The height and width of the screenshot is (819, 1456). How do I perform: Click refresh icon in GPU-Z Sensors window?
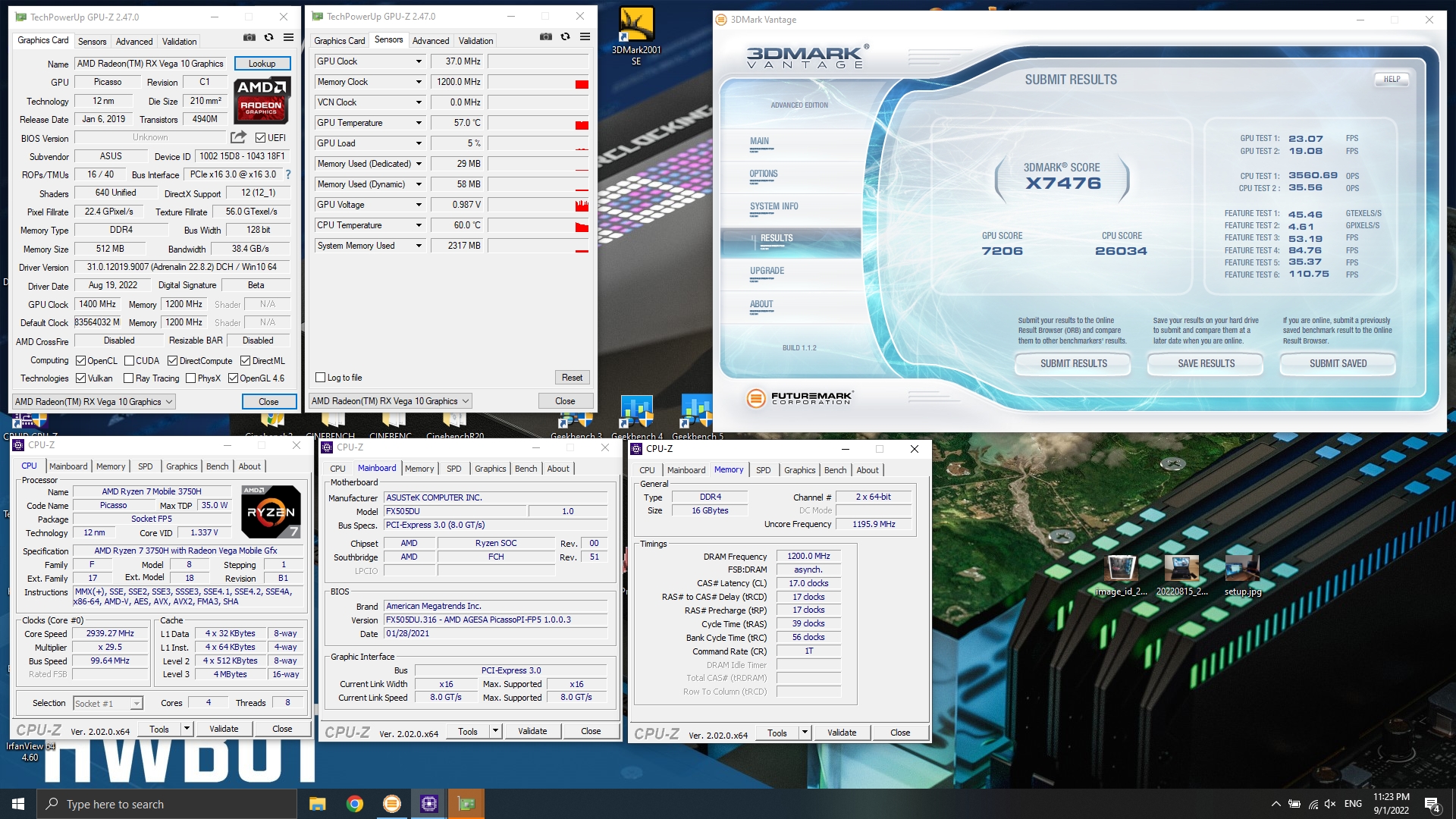pyautogui.click(x=565, y=36)
